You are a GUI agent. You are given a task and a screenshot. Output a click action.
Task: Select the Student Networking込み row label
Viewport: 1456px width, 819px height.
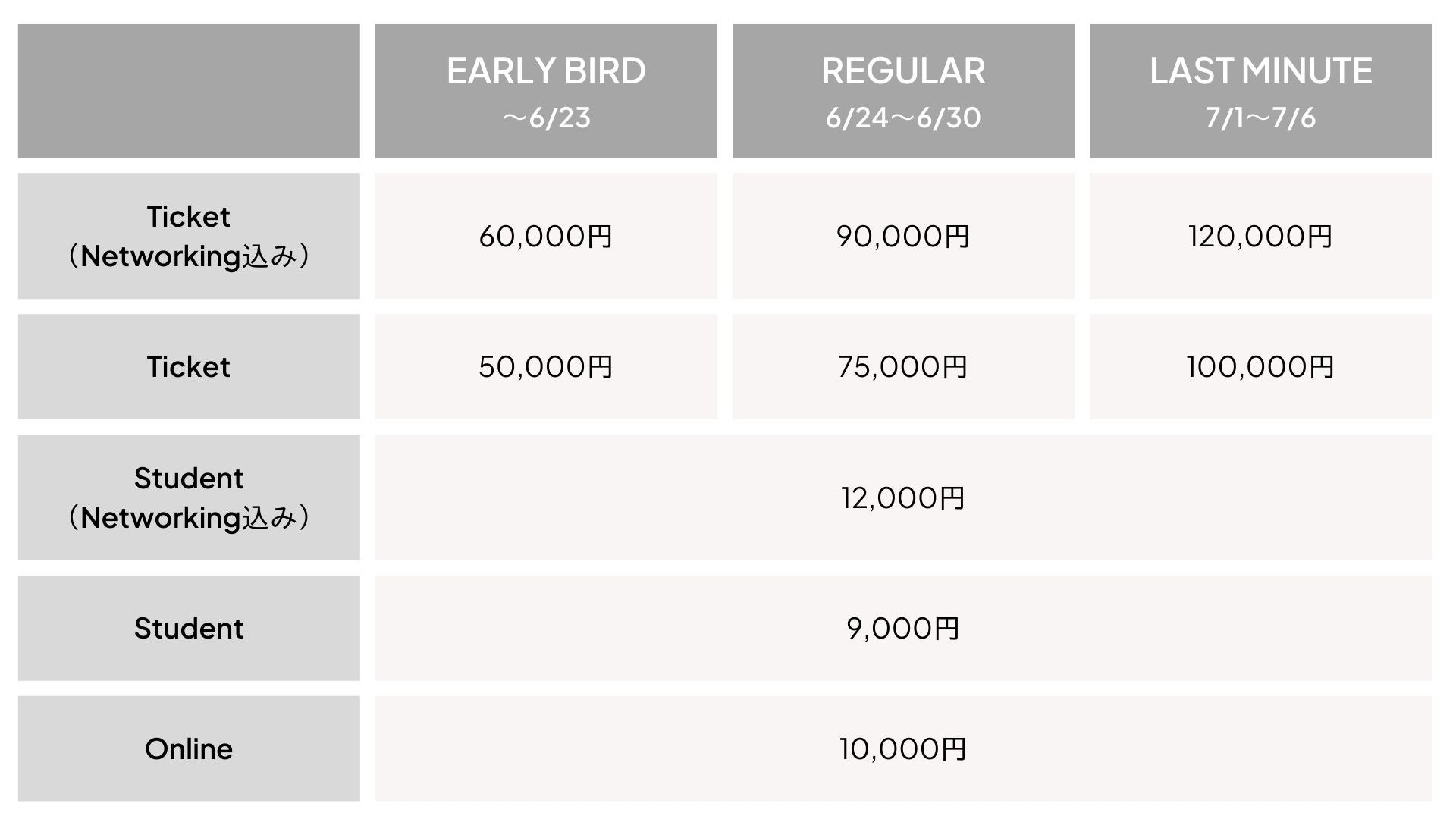coord(188,497)
